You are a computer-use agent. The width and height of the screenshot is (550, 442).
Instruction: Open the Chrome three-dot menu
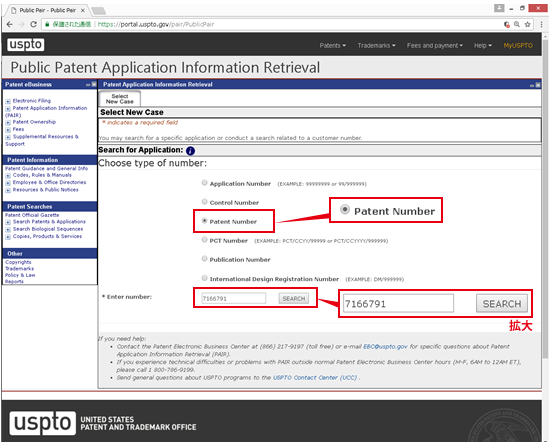[542, 24]
